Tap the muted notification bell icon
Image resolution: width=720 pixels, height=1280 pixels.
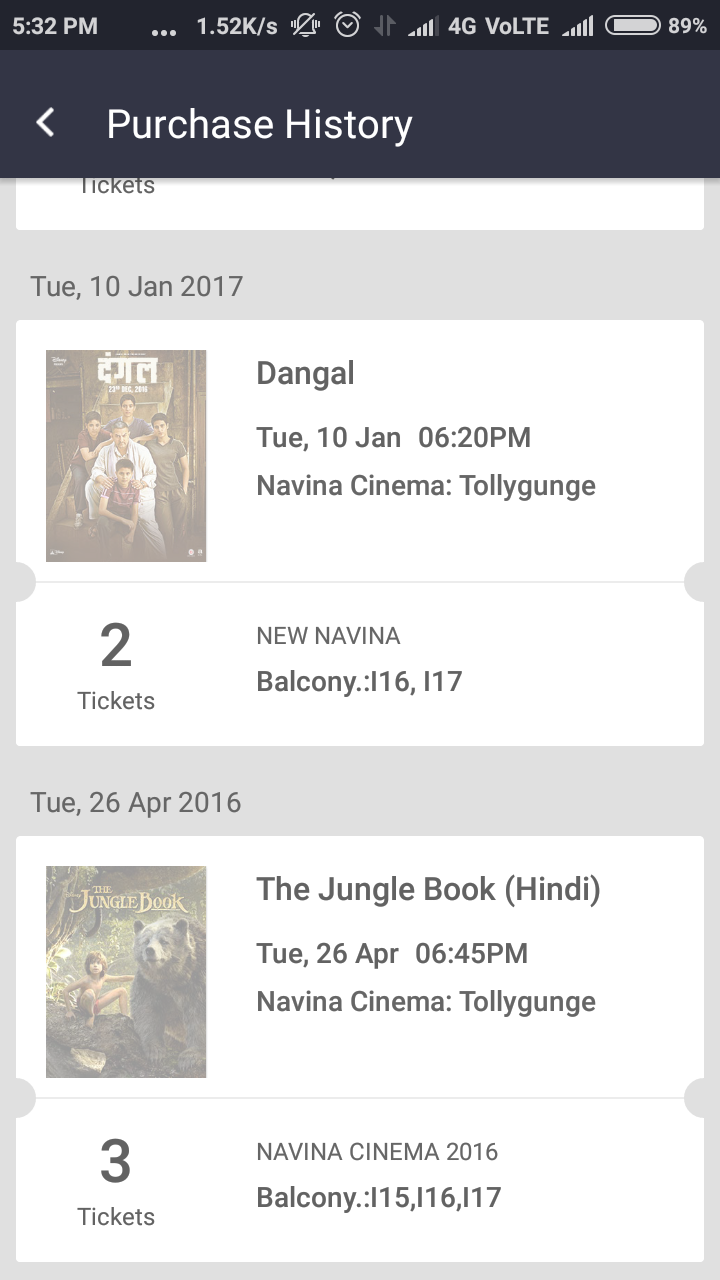[x=305, y=26]
